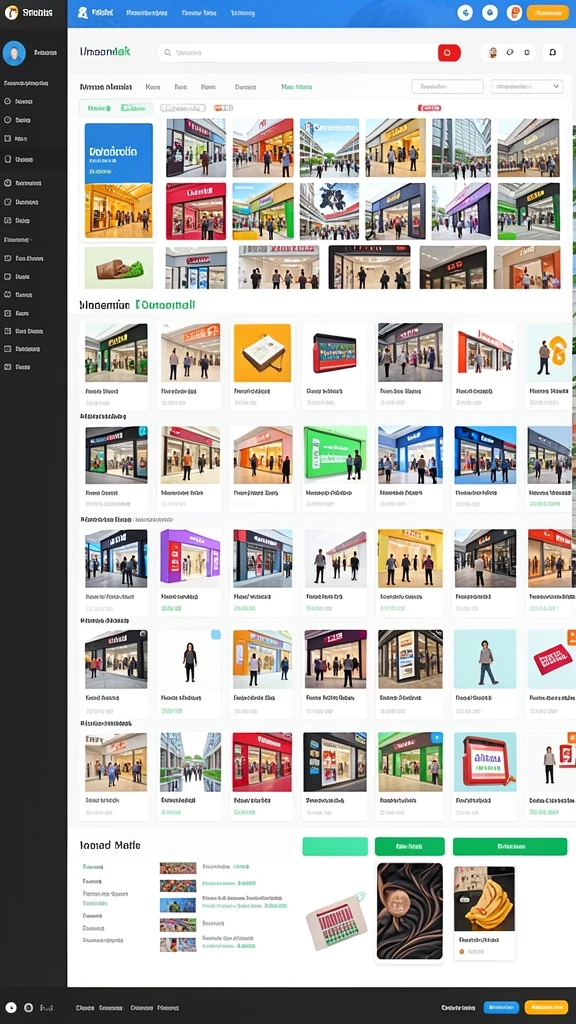Click the magnifier icon inside search field
The width and height of the screenshot is (576, 1024).
point(168,53)
